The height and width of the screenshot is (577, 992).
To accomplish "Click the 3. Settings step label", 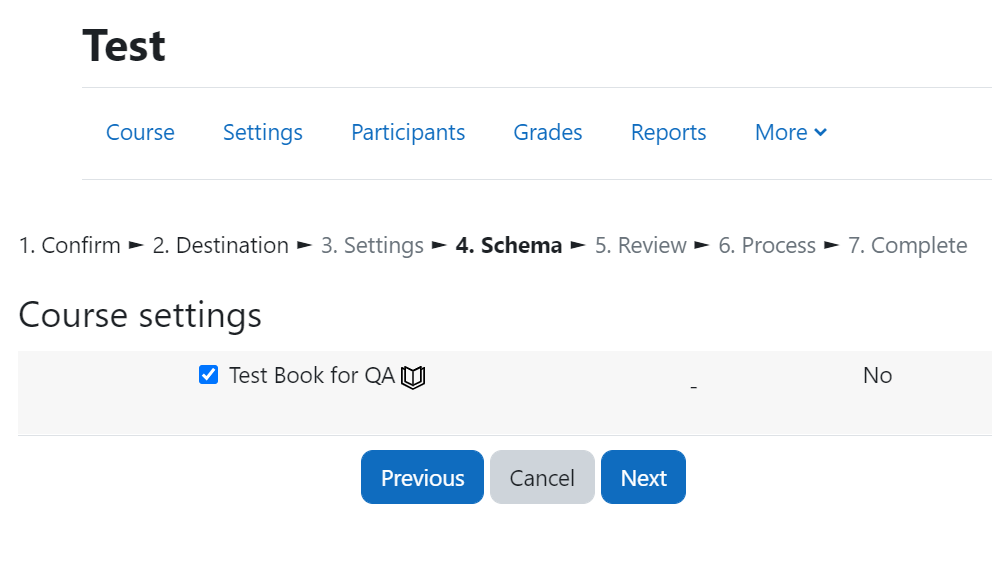I will point(372,245).
